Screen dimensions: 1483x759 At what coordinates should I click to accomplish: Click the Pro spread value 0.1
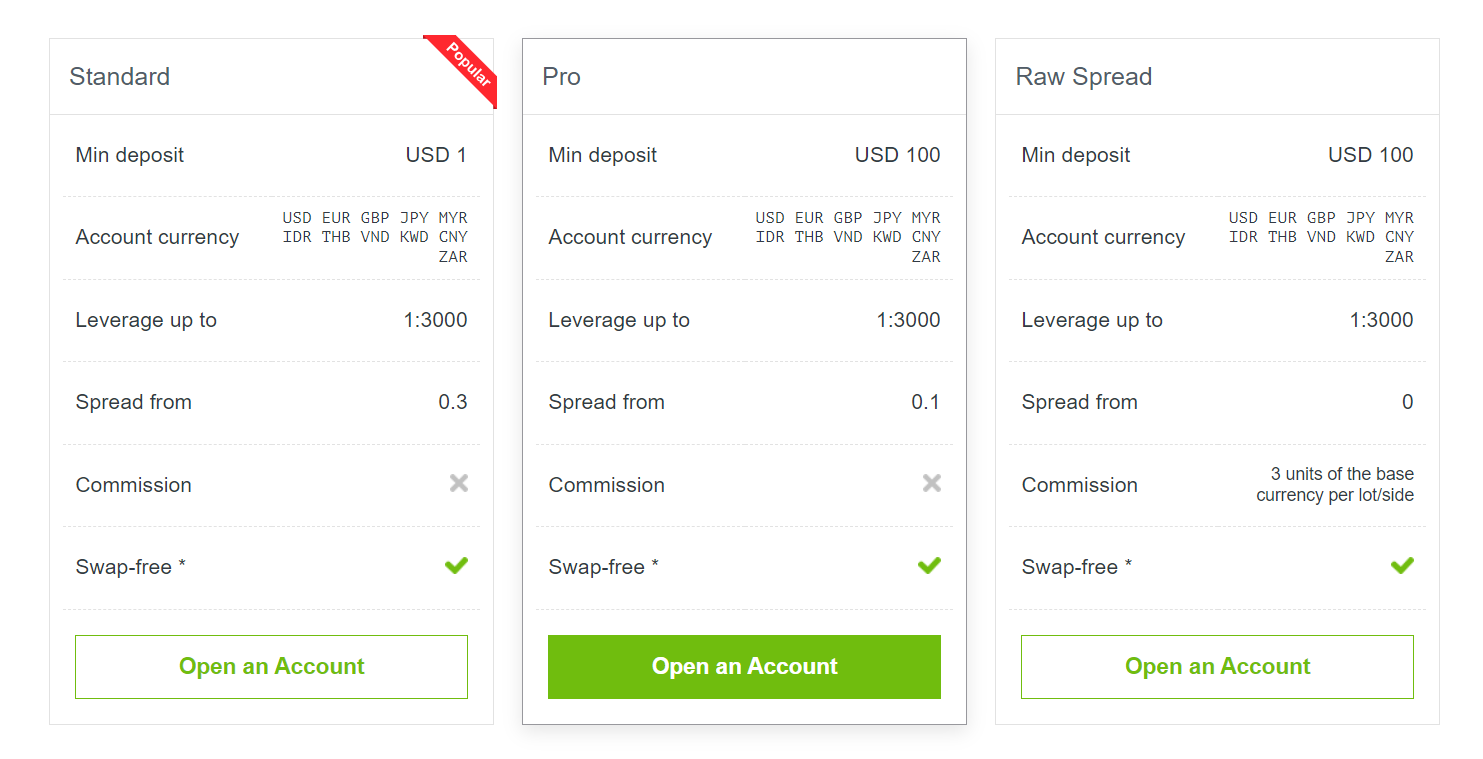pos(926,402)
